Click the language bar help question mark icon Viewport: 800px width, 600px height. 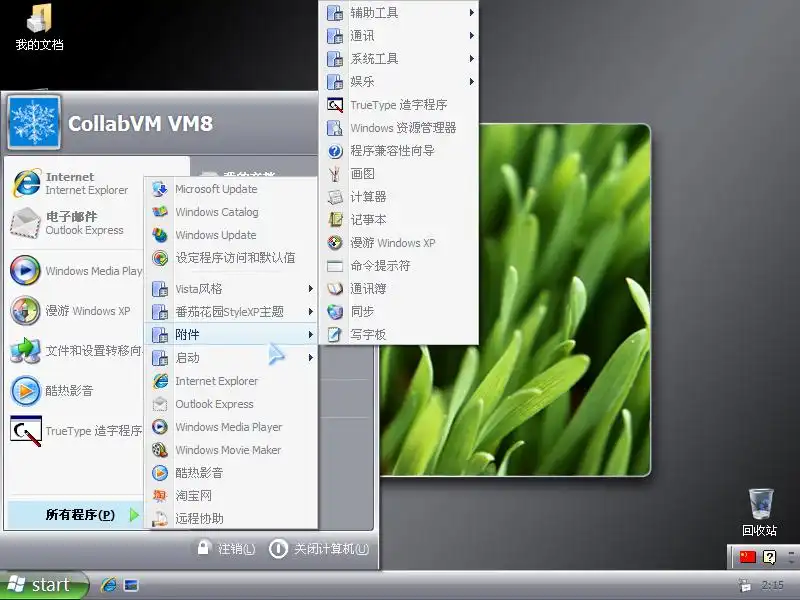tap(769, 557)
